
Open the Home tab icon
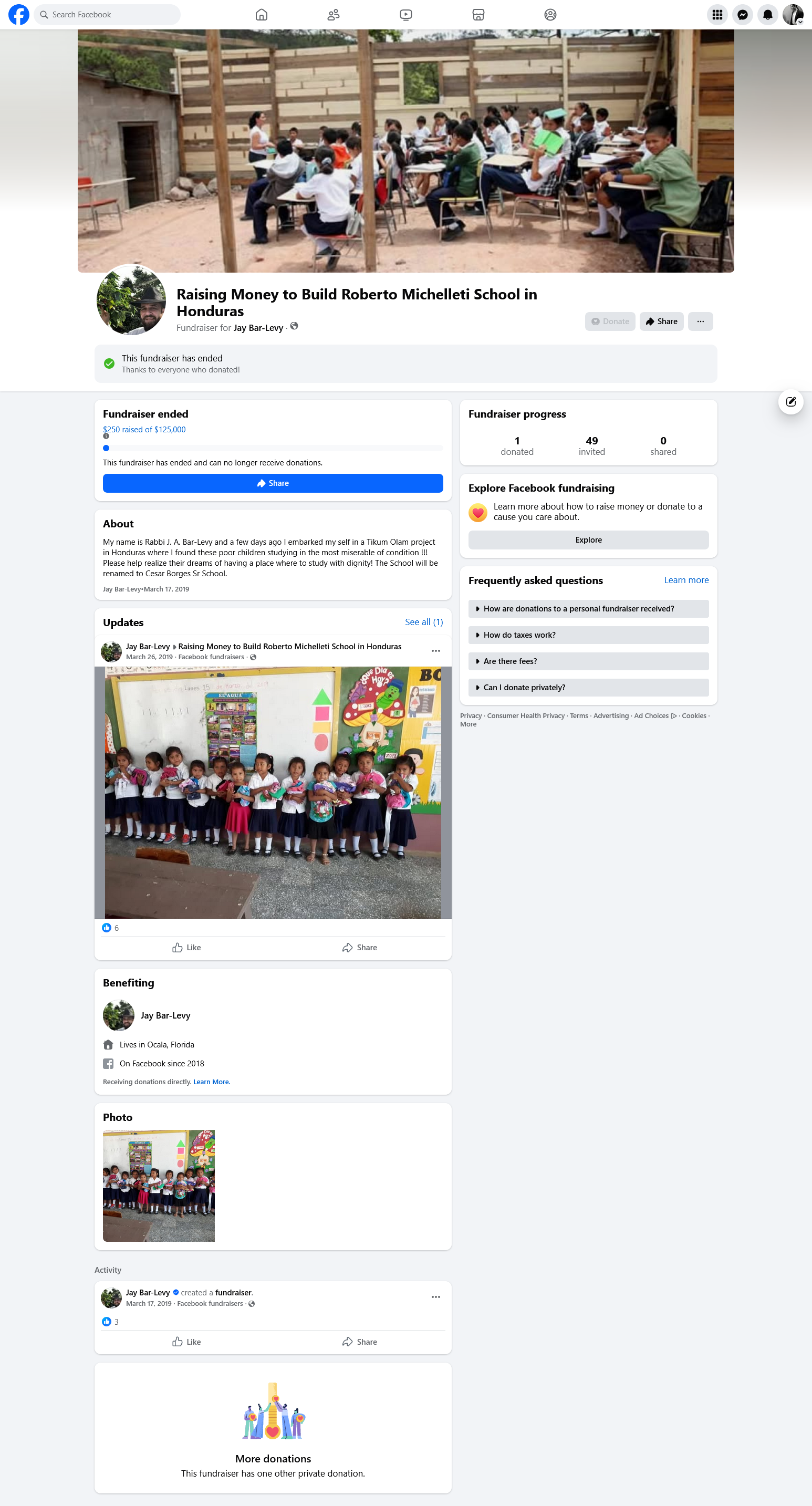point(262,15)
